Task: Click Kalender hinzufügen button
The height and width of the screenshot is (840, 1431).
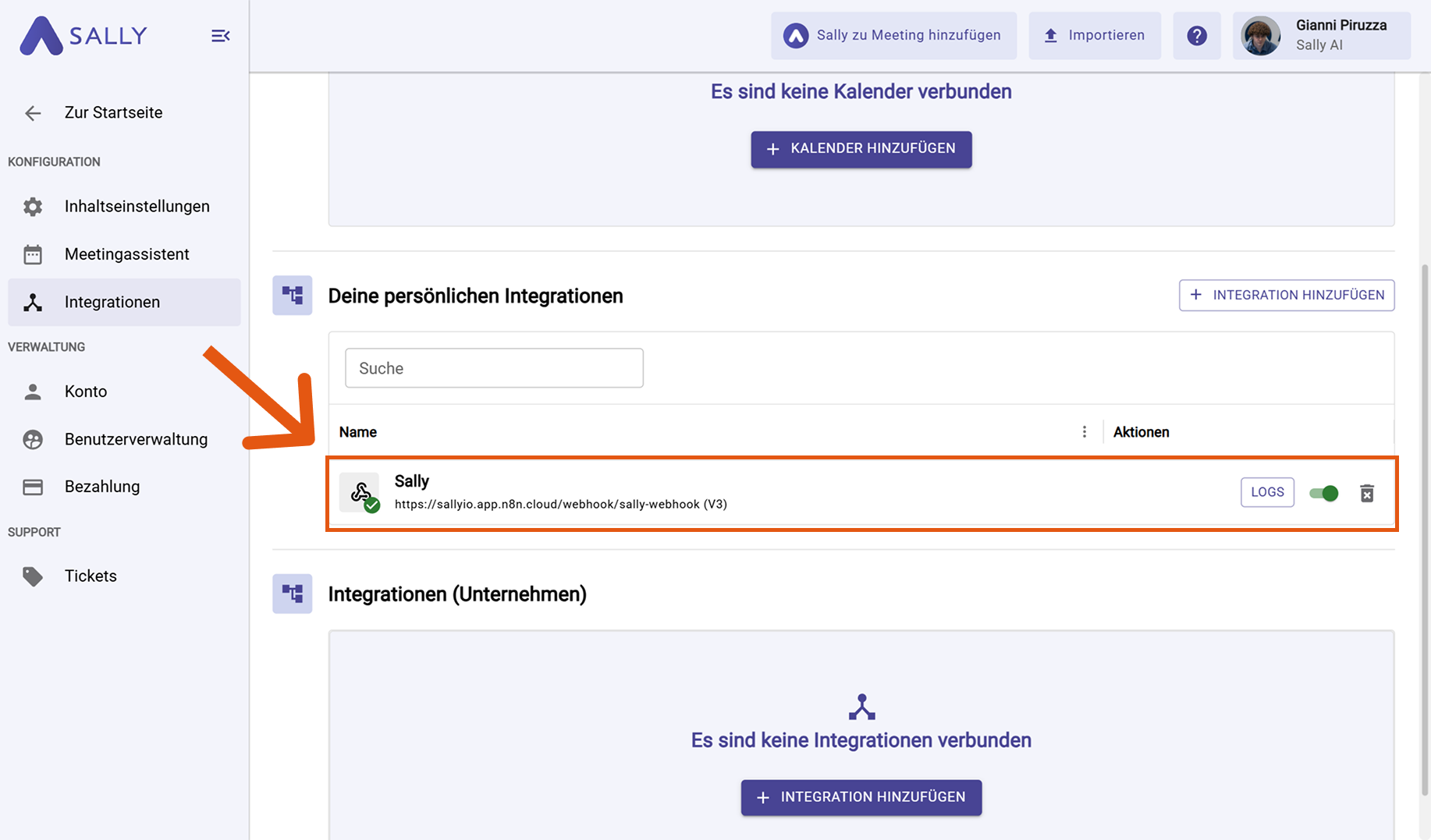Action: point(861,149)
